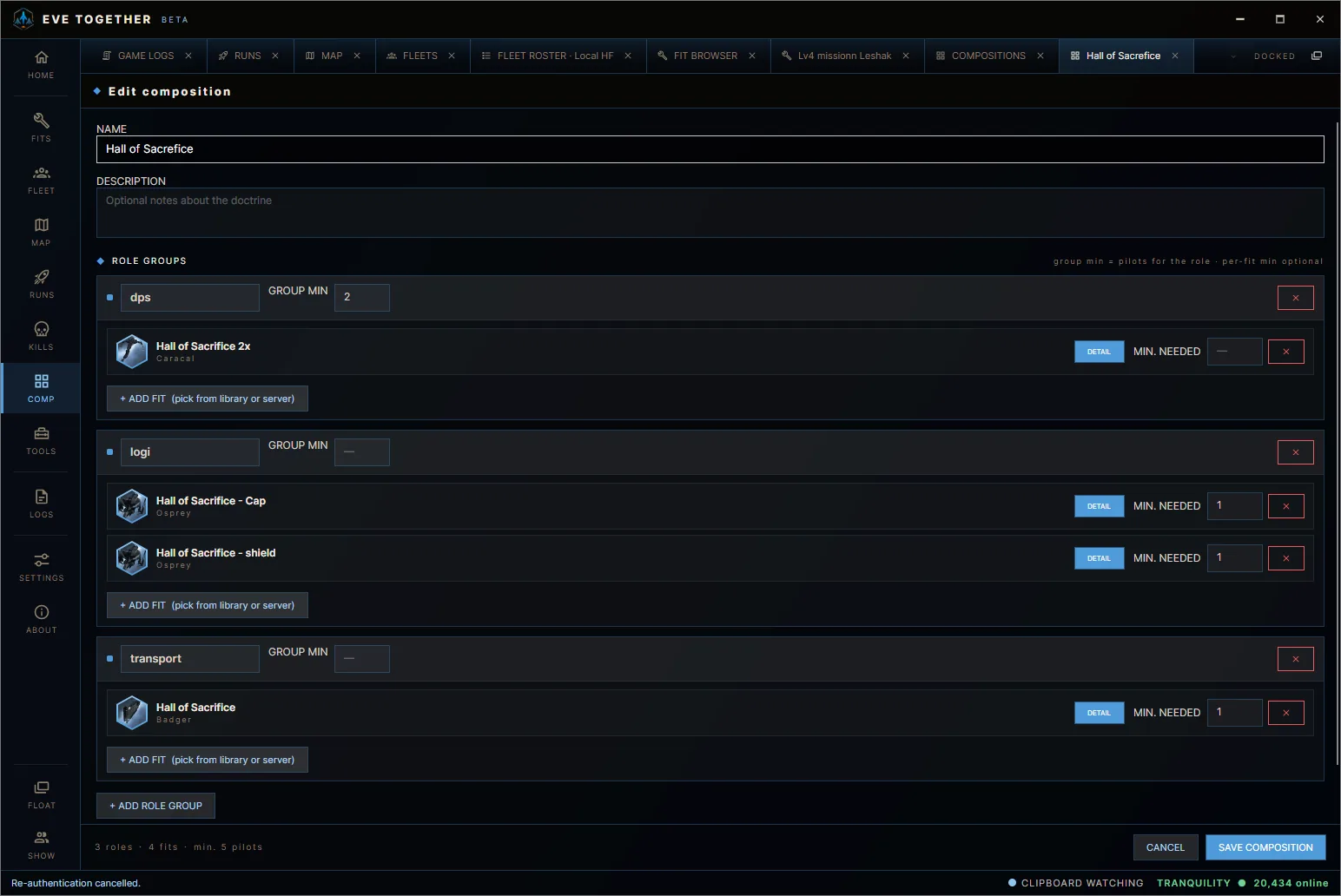This screenshot has height=896, width=1341.
Task: Edit the transport GROUP MIN value
Action: (362, 659)
